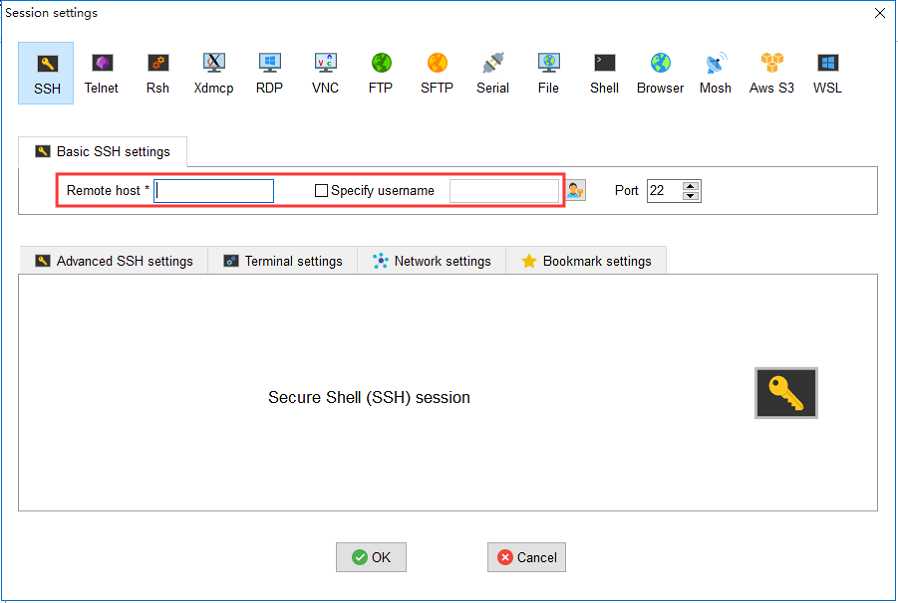Close the Session settings dialog
Screen dimensions: 898x603
click(880, 13)
